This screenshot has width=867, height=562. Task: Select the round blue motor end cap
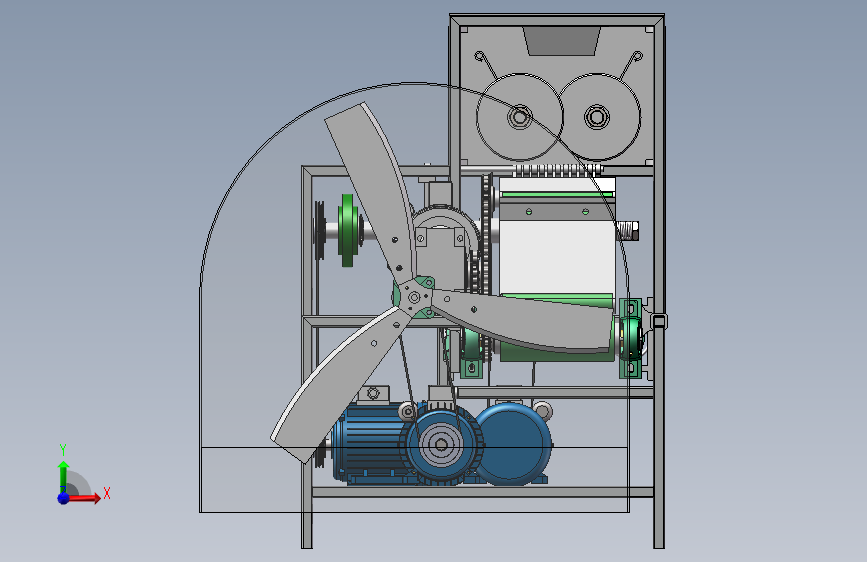pos(513,444)
